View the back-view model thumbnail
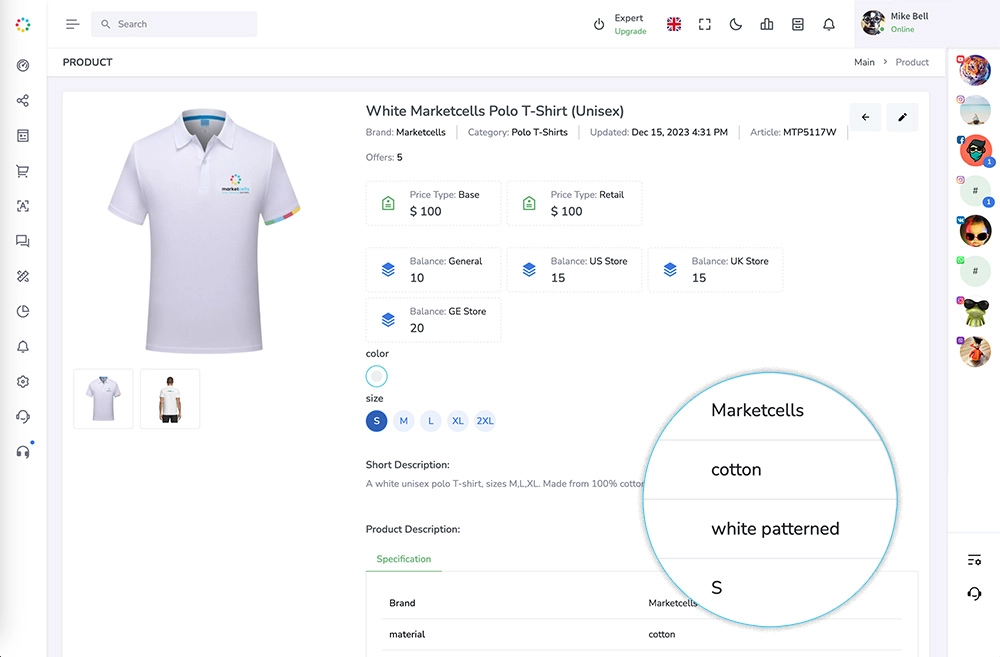Screen dimensions: 1000x657 coord(170,398)
